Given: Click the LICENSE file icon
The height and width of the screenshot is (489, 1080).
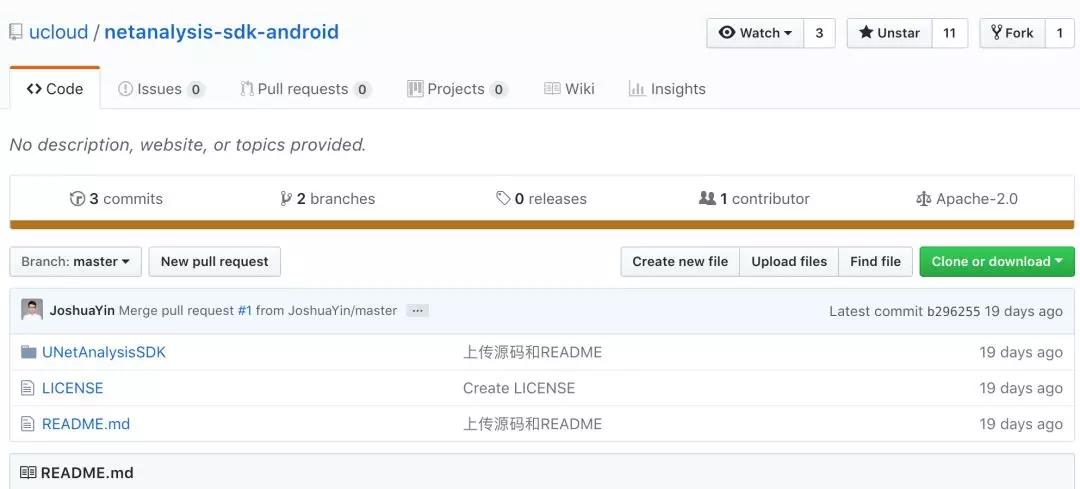Looking at the screenshot, I should (x=28, y=388).
